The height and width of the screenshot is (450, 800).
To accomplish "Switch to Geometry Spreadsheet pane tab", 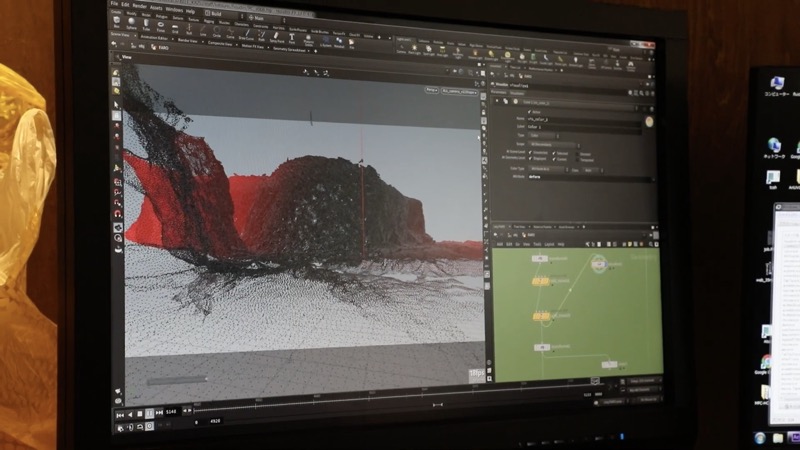I will [289, 49].
